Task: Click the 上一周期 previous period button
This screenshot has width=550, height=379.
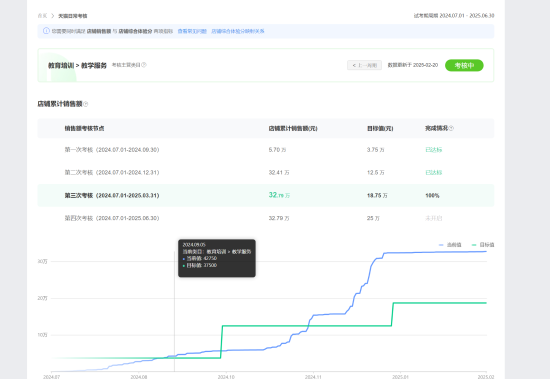Action: tap(364, 65)
